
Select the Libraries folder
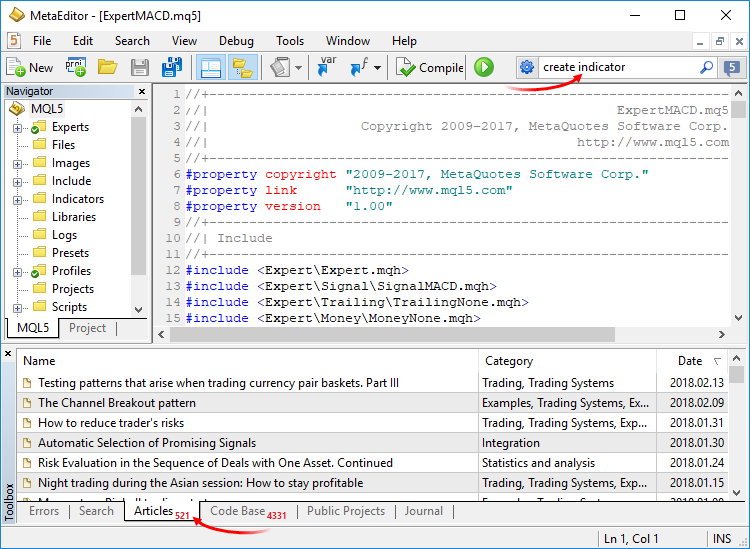pos(74,217)
